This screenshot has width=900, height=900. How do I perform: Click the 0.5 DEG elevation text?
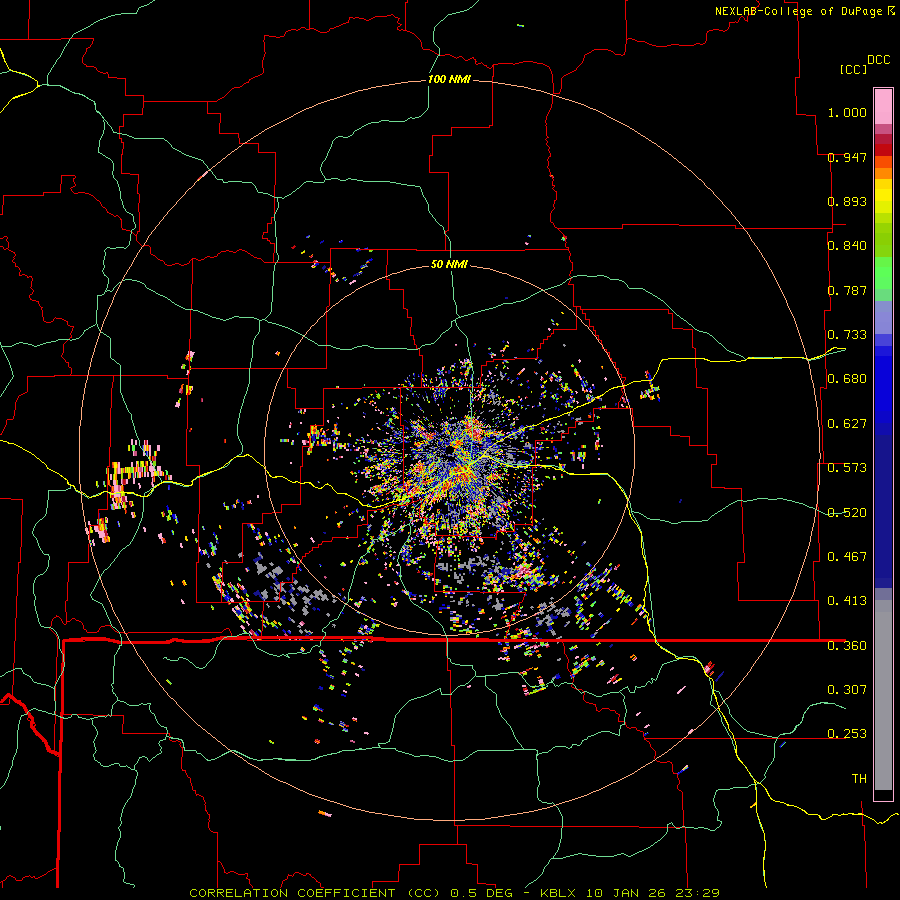point(483,893)
